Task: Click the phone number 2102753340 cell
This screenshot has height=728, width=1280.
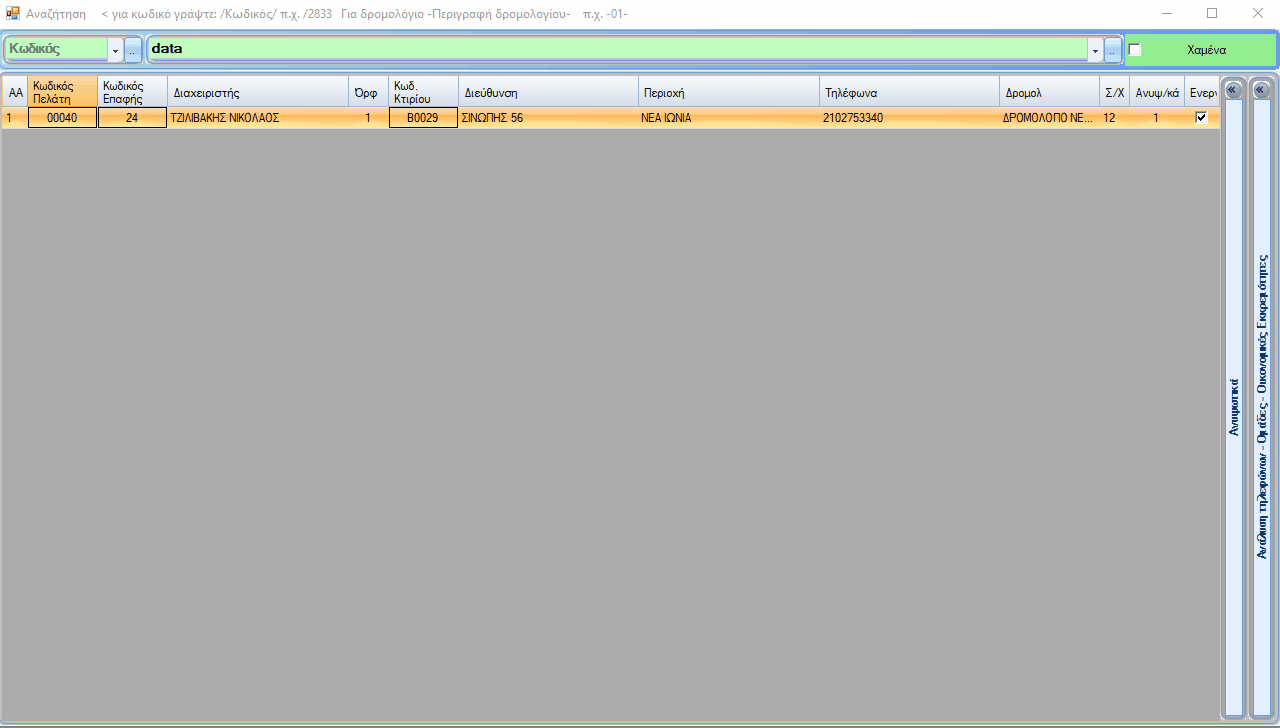Action: point(853,118)
